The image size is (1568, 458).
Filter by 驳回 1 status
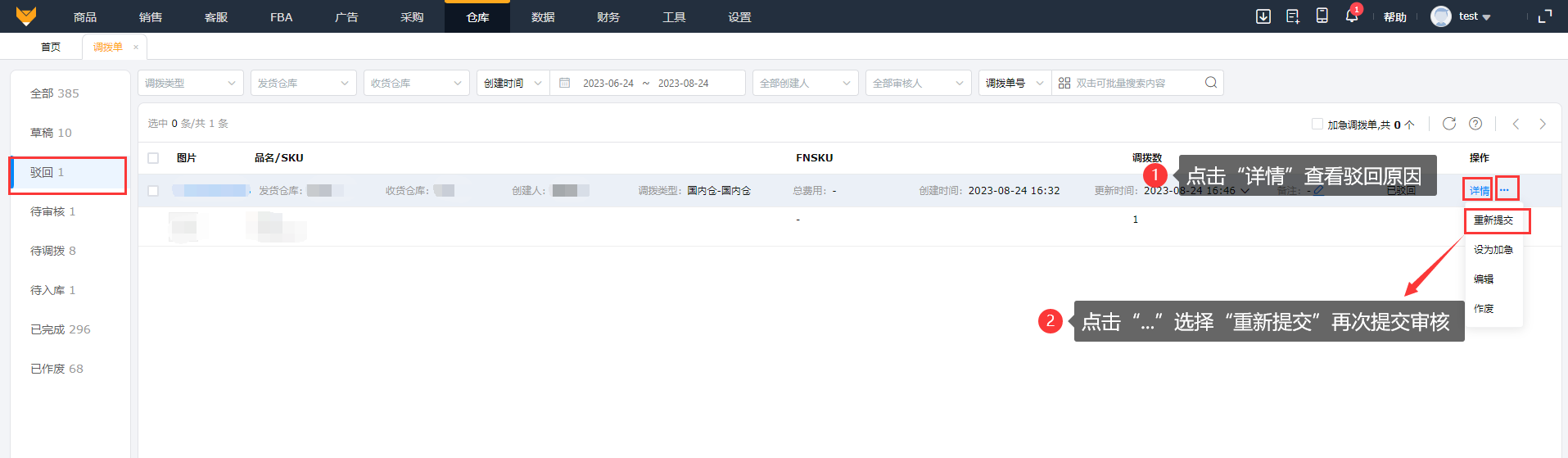click(x=69, y=172)
